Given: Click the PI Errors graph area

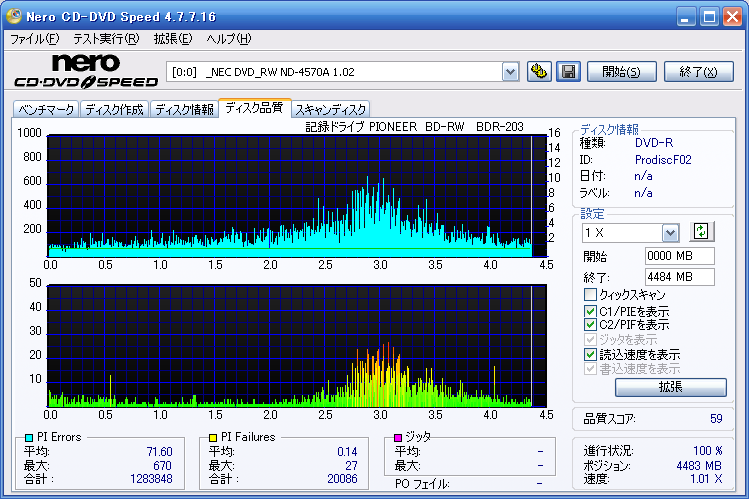Looking at the screenshot, I should [x=297, y=196].
